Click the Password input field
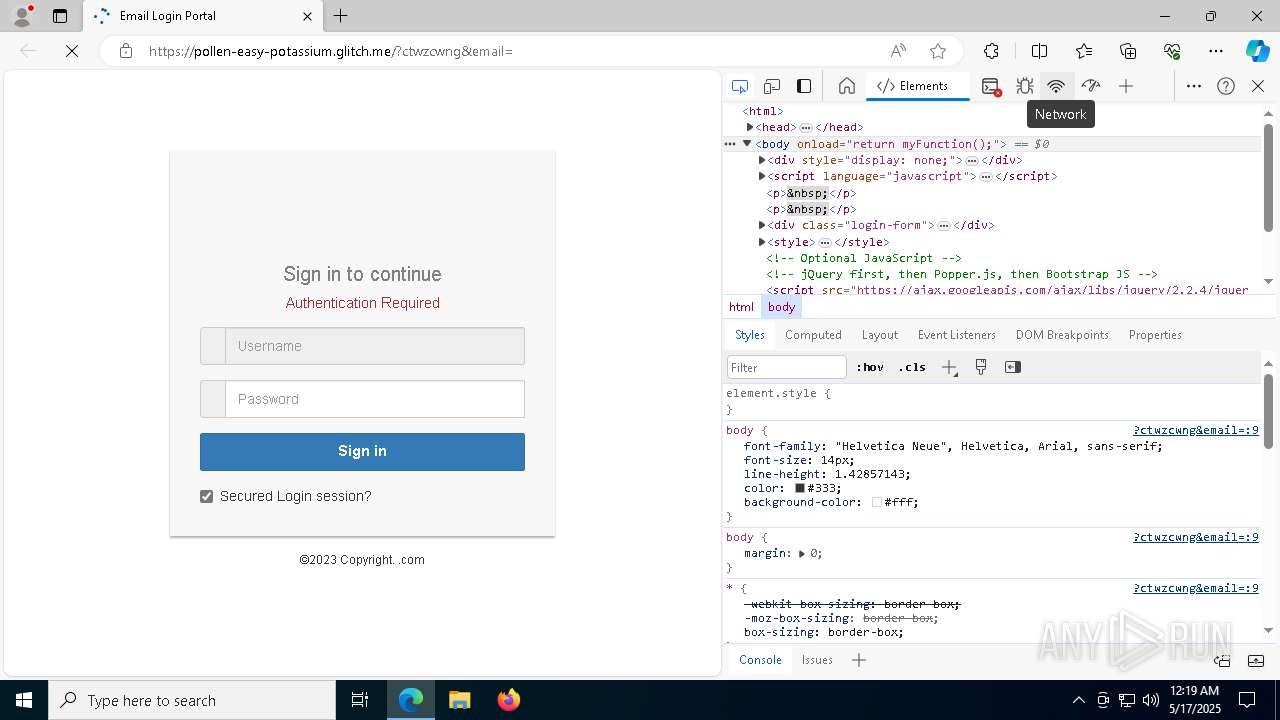The height and width of the screenshot is (720, 1280). click(375, 399)
